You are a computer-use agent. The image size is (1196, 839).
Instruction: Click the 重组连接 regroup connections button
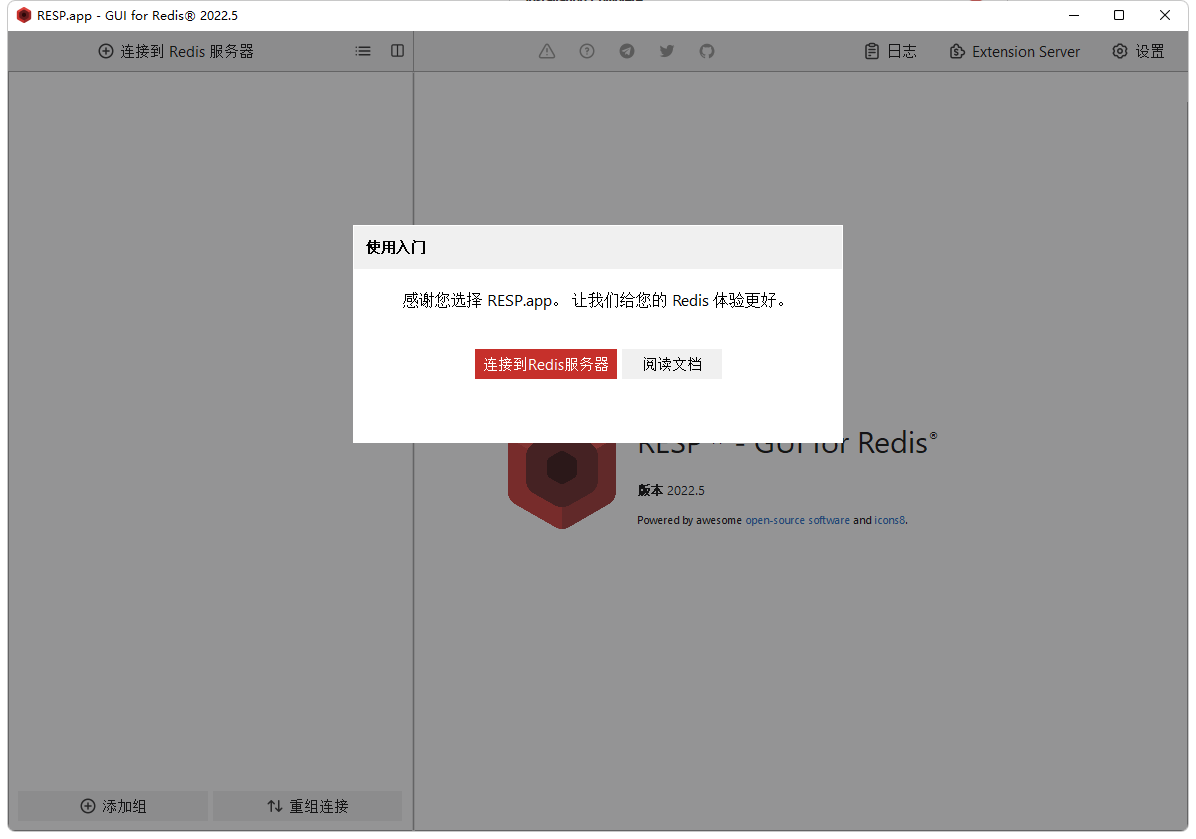(307, 806)
